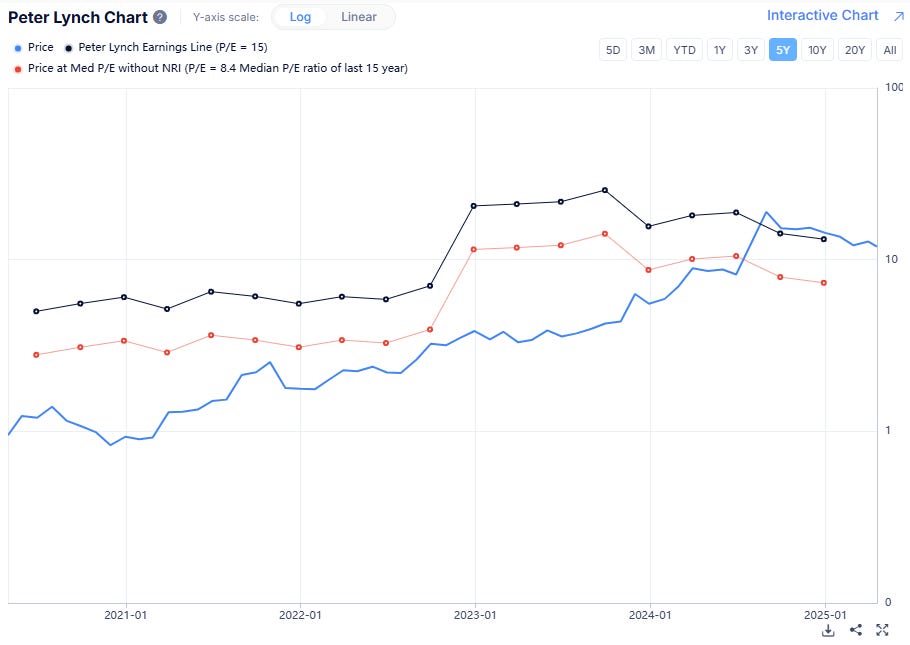
Task: Select the 5Y time range
Action: point(783,50)
